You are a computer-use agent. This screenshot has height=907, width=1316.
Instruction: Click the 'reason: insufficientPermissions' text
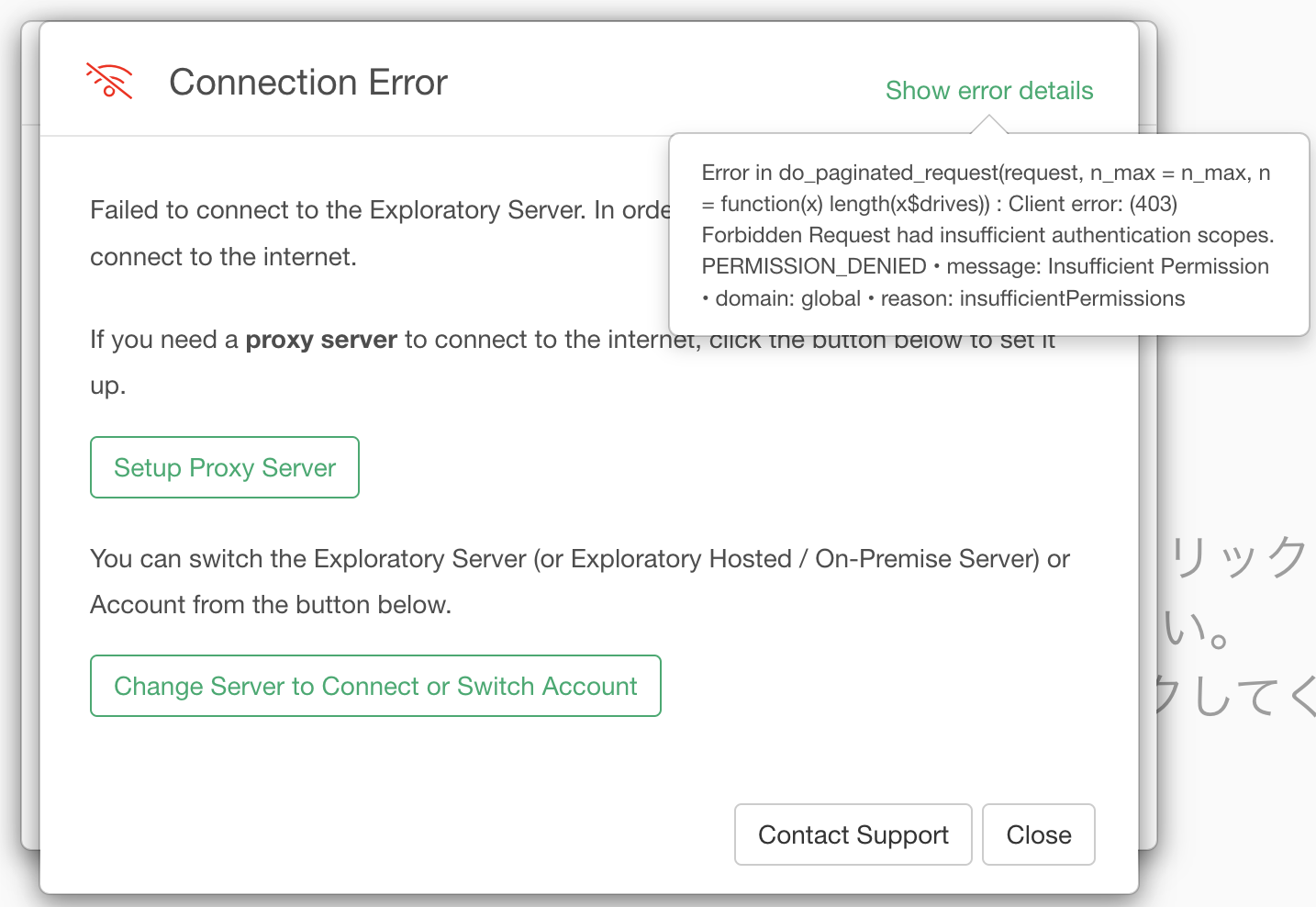(1032, 298)
